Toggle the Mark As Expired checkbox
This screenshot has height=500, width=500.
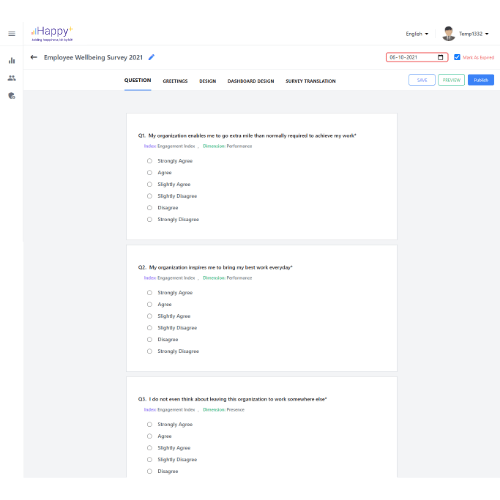tap(457, 57)
